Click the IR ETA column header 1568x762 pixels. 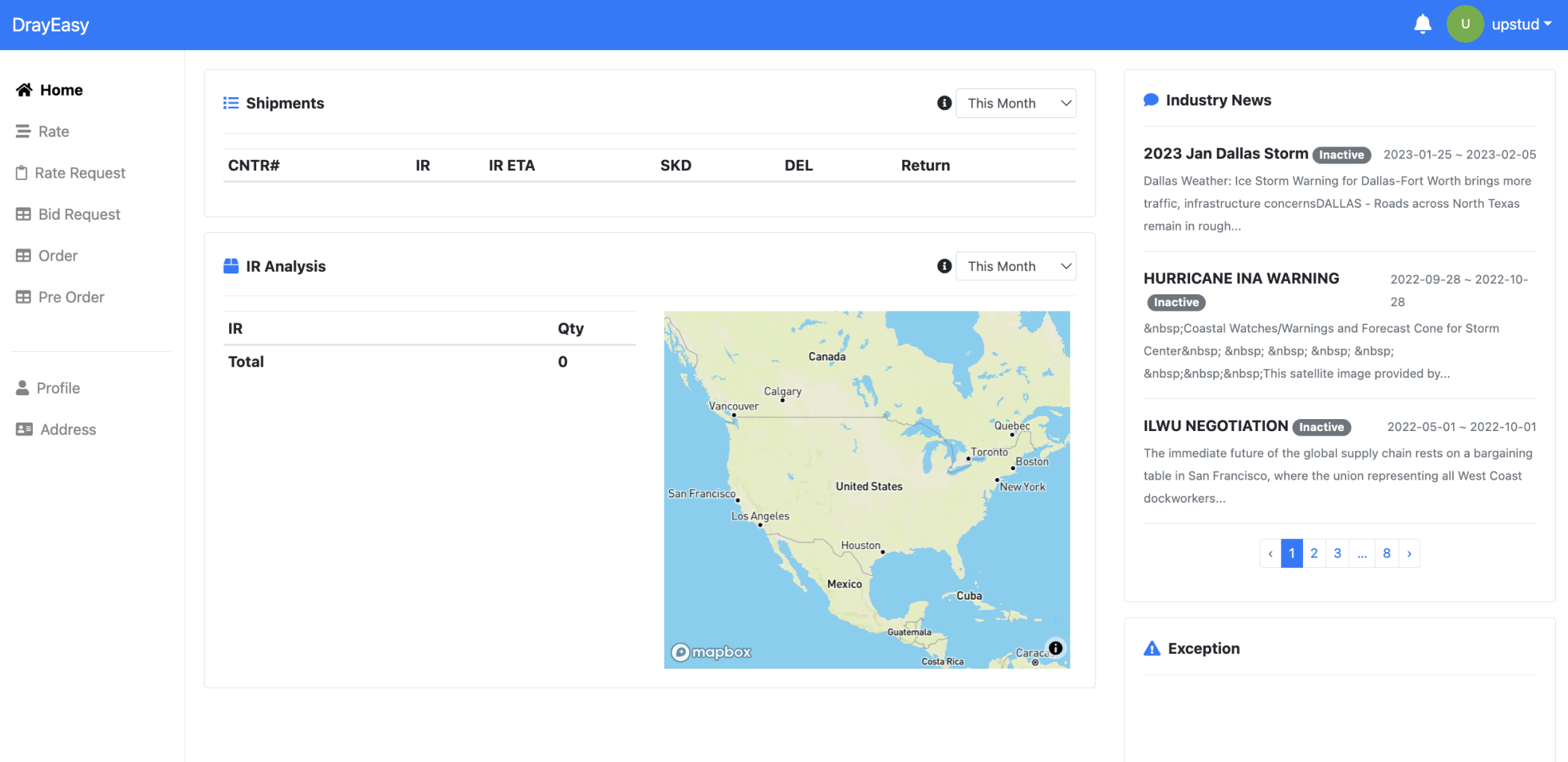[512, 165]
